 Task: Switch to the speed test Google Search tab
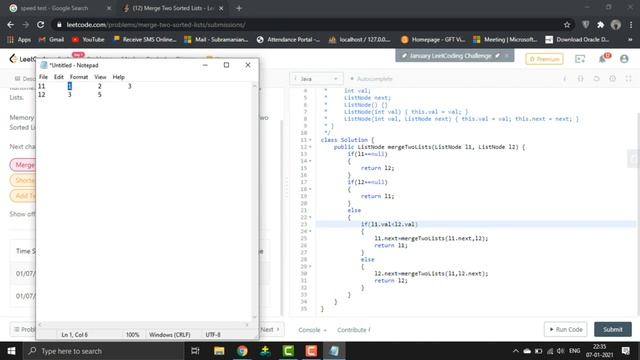click(x=59, y=8)
